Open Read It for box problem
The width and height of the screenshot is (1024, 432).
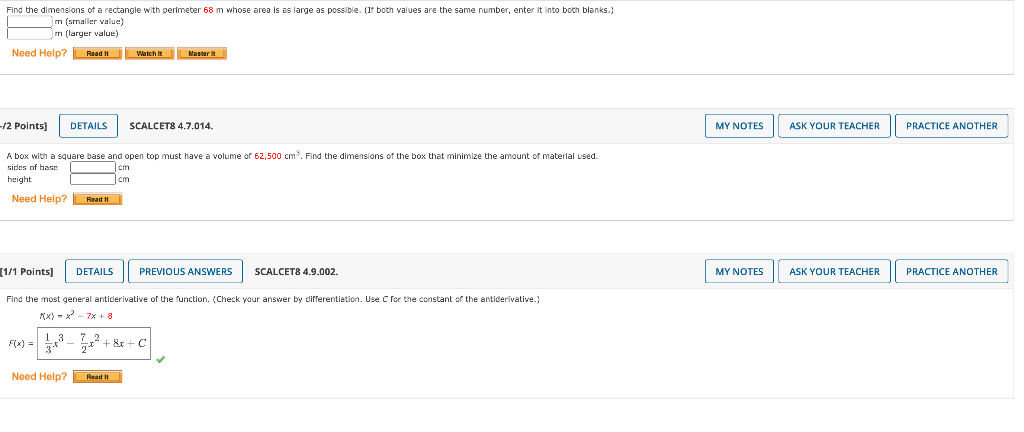(x=97, y=199)
